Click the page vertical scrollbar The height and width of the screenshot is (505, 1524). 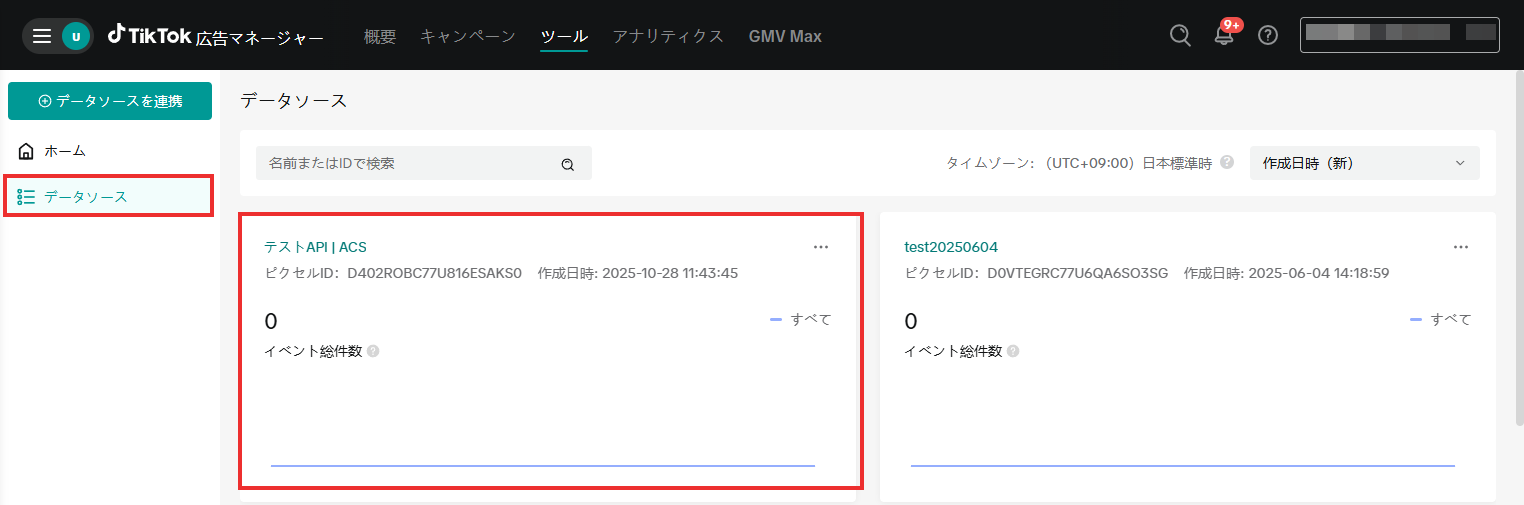point(1518,250)
